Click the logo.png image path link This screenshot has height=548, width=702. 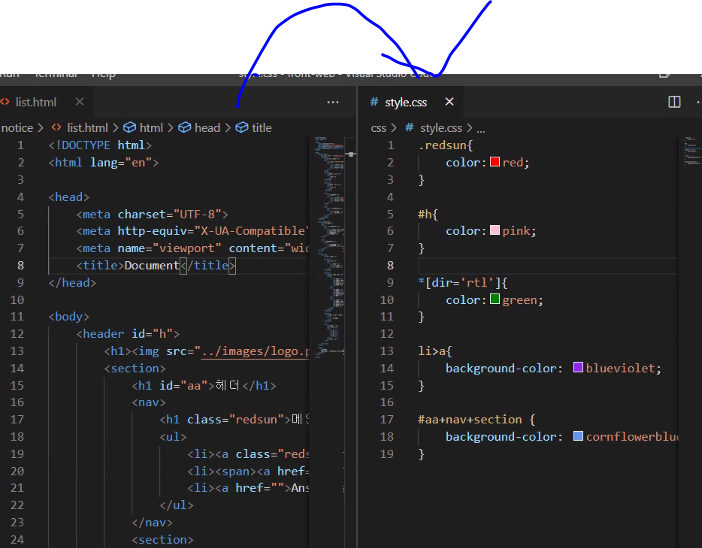(255, 351)
